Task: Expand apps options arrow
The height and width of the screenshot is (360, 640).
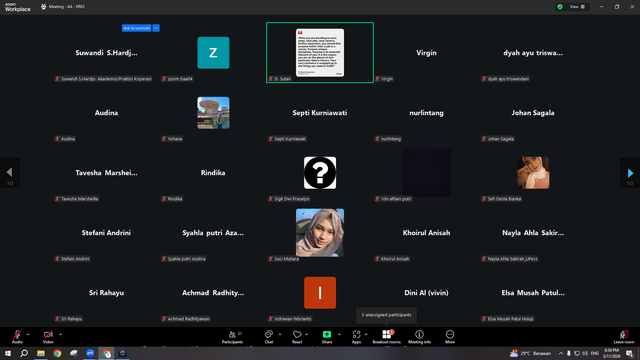Action: tap(366, 334)
